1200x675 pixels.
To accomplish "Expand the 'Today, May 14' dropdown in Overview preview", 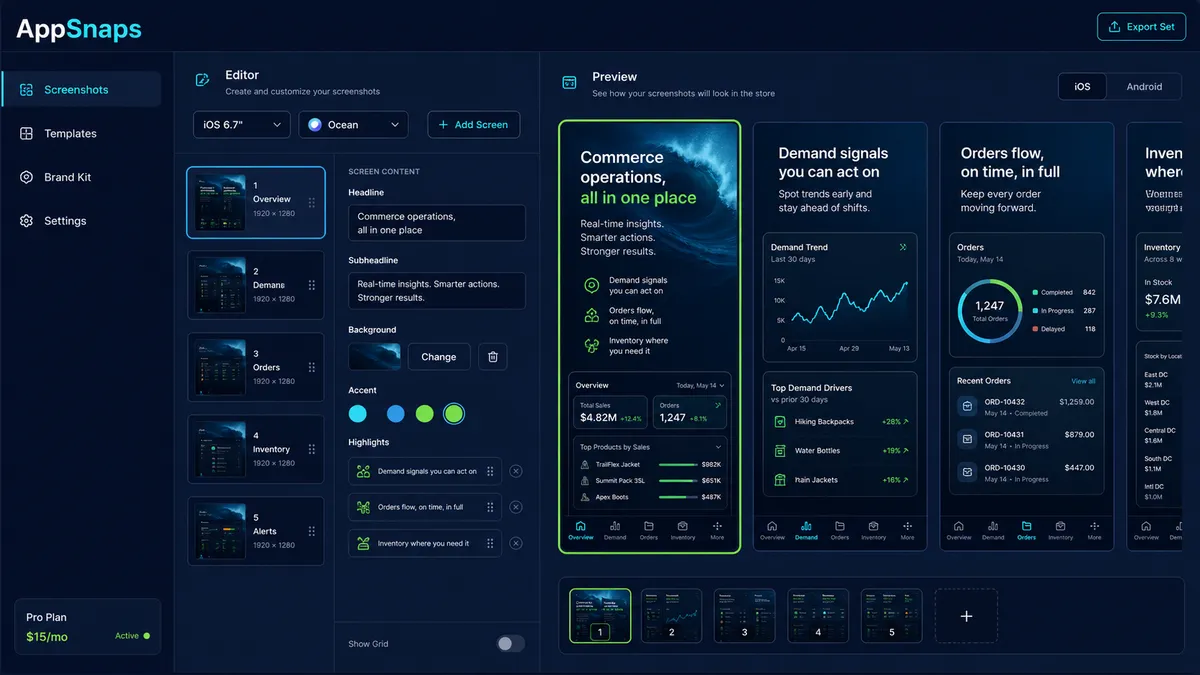I will coord(700,385).
